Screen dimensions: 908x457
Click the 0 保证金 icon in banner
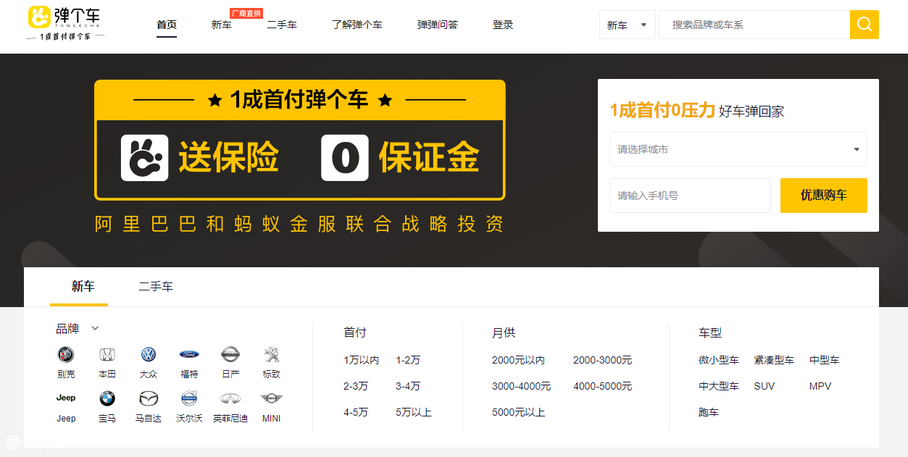345,158
